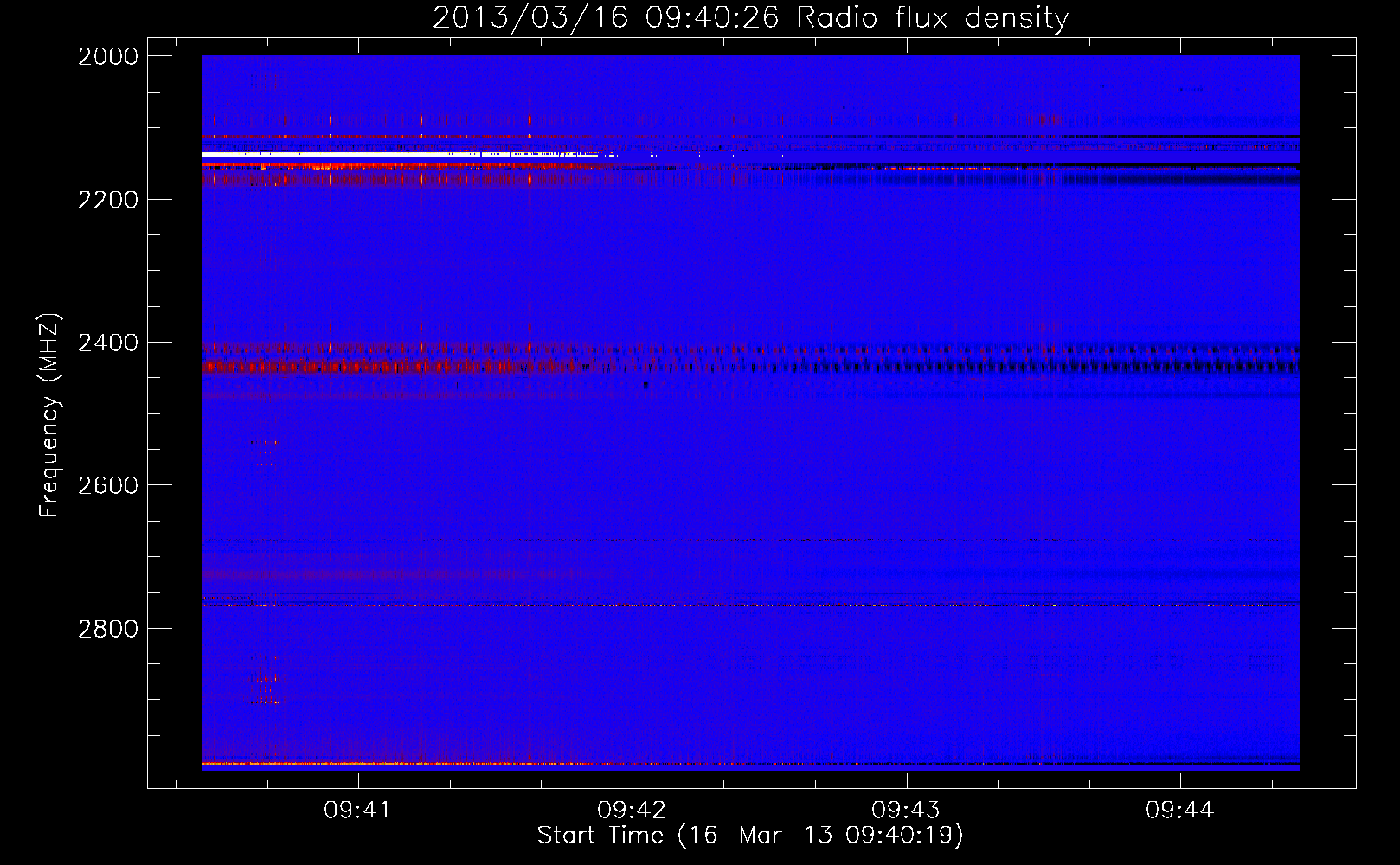Click the 'Start Time (16-Mar-13 09:40:19)' x-axis label
1400x865 pixels.
750,835
